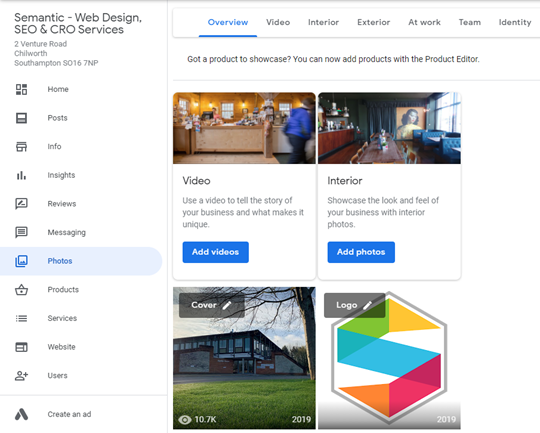The image size is (540, 433).
Task: Click the Users add-person icon
Action: [x=21, y=375]
